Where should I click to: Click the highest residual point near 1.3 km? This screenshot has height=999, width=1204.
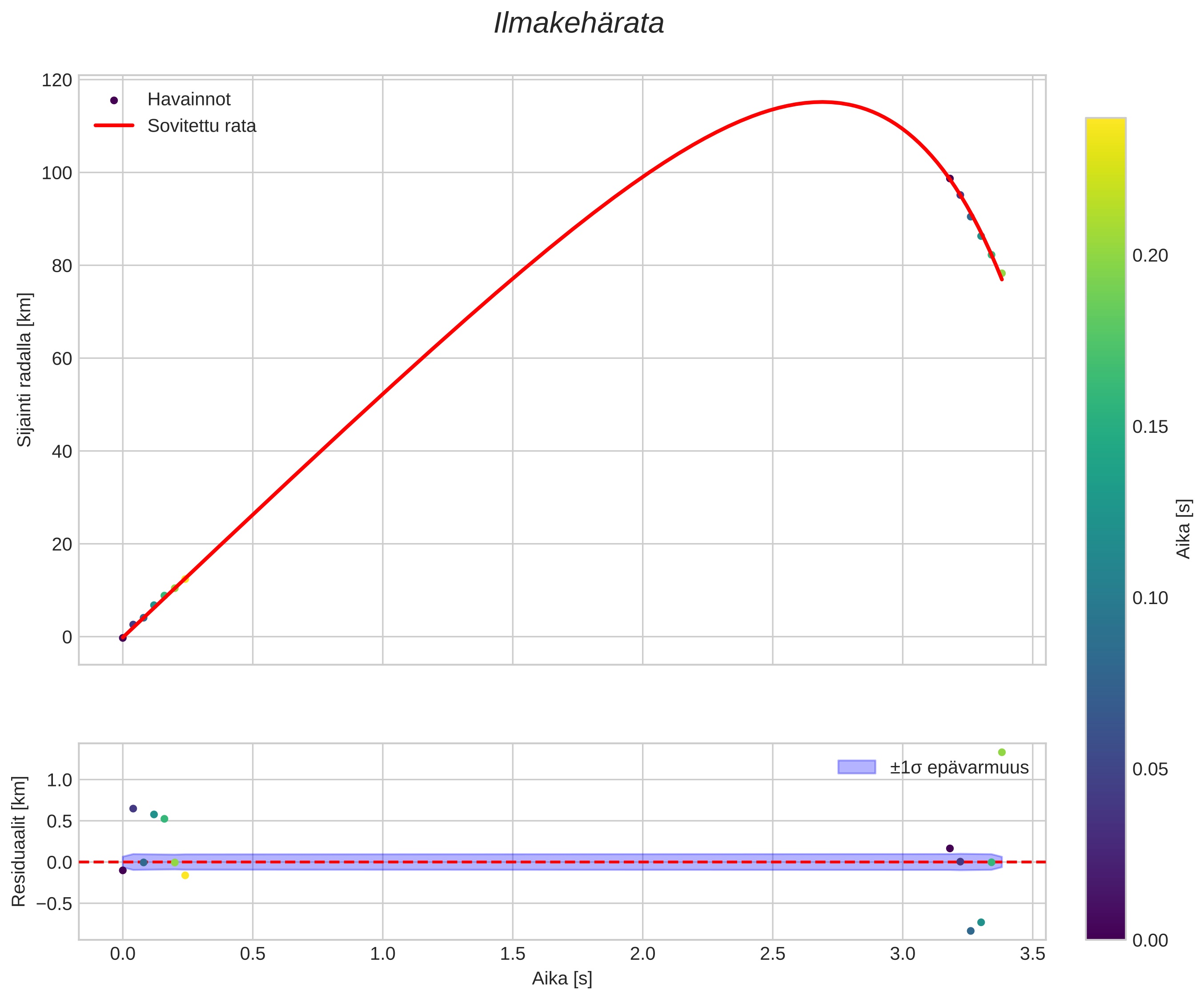click(x=1002, y=753)
